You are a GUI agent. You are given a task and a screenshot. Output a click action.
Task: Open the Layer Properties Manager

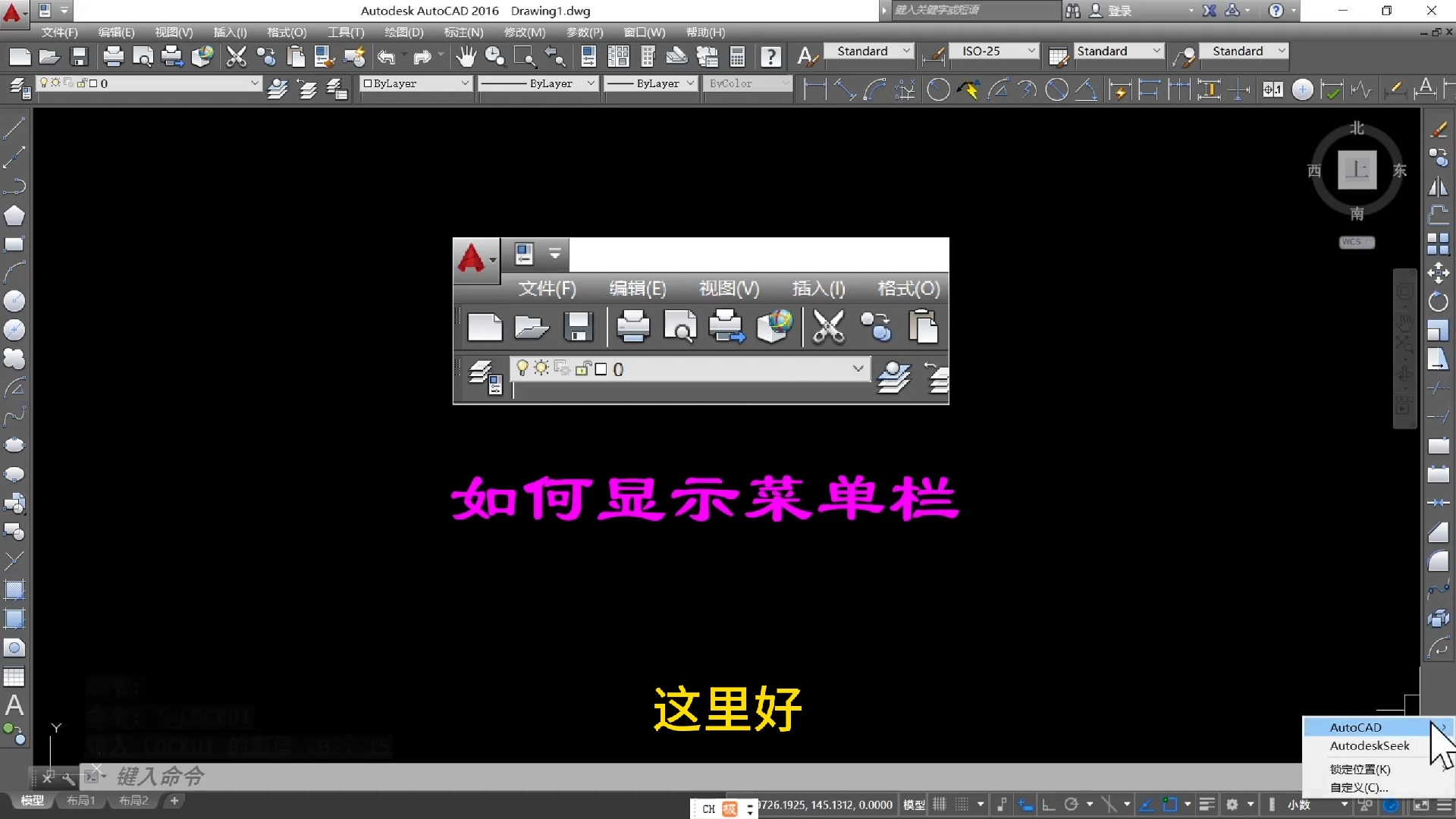pyautogui.click(x=19, y=88)
